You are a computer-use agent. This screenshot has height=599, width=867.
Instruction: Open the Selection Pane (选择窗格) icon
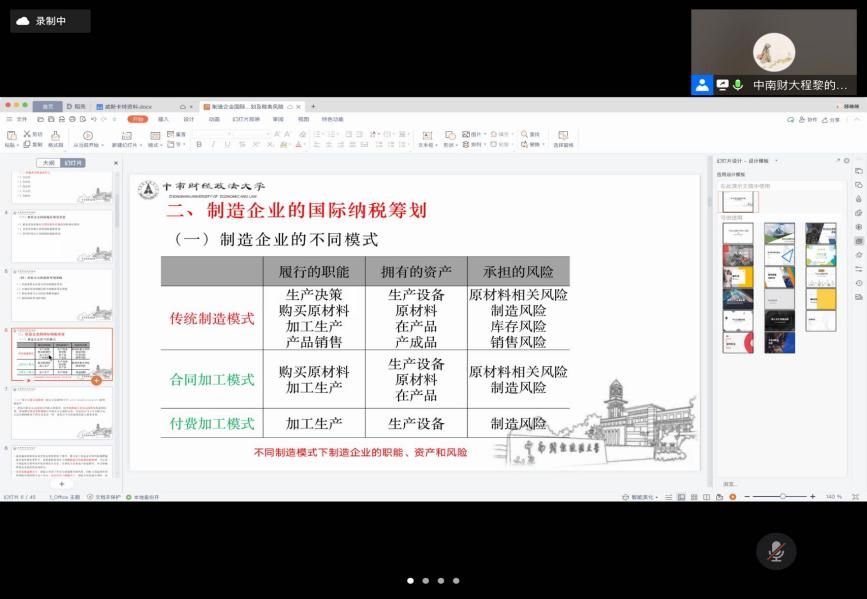[563, 135]
